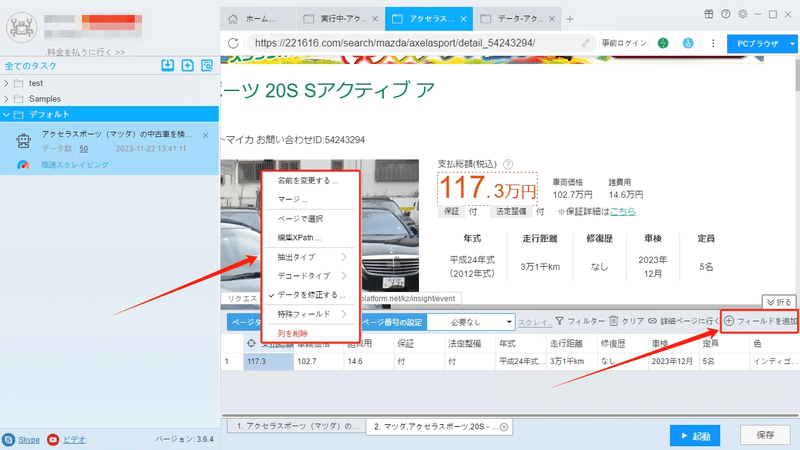Screen dimensions: 800x450
Task: Expand the test folder
Action: [6, 83]
